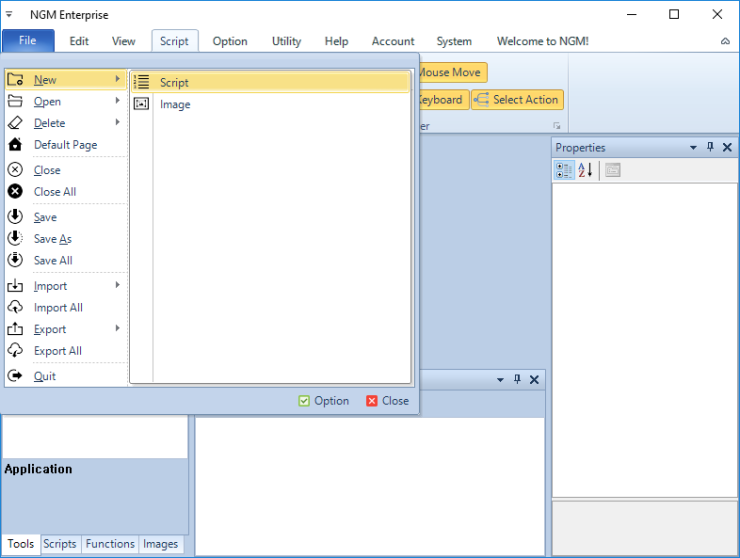This screenshot has width=740, height=558.
Task: Close the bottom output panel
Action: (534, 379)
